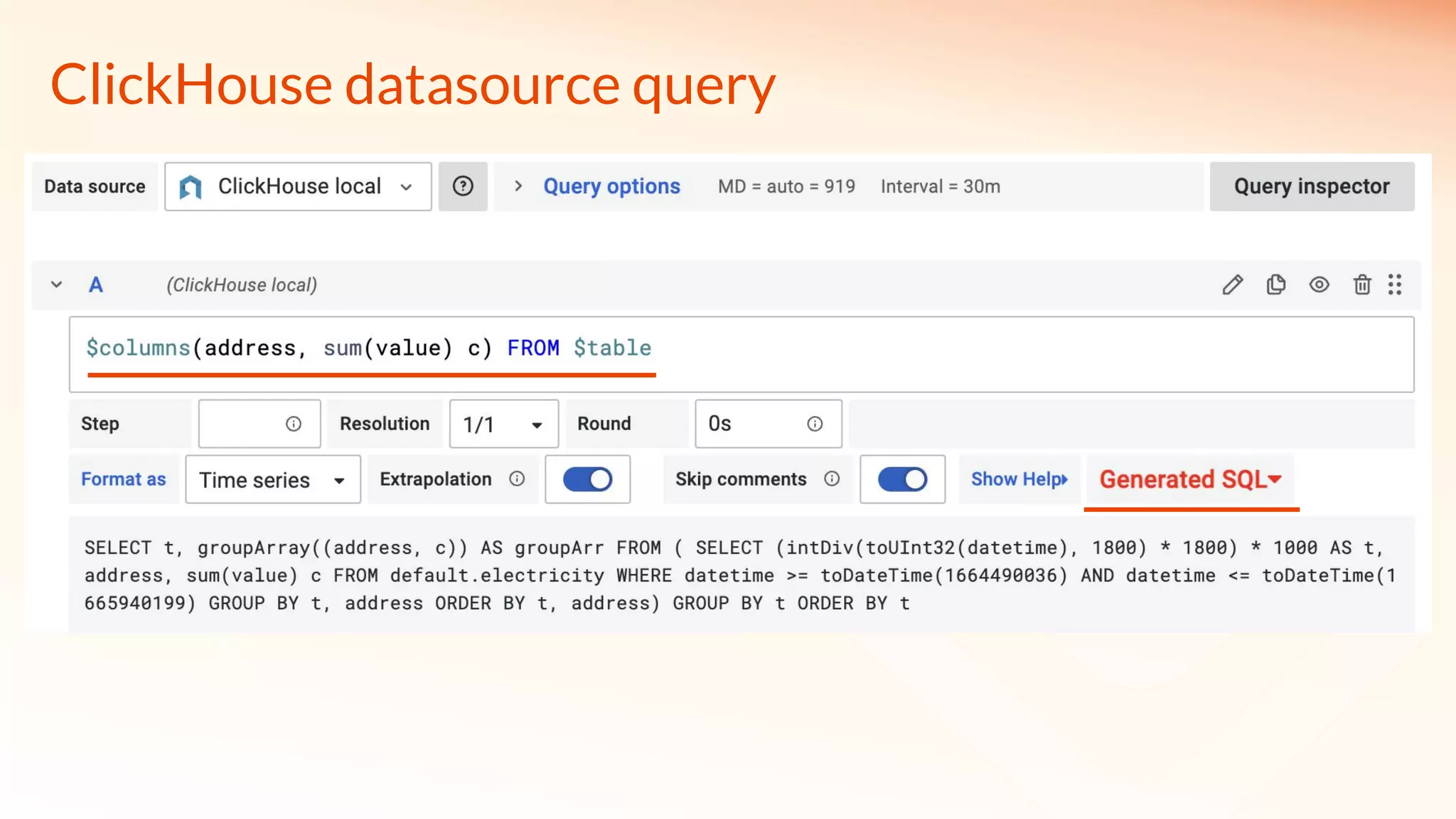1456x819 pixels.
Task: Click the Format as label
Action: tap(123, 479)
